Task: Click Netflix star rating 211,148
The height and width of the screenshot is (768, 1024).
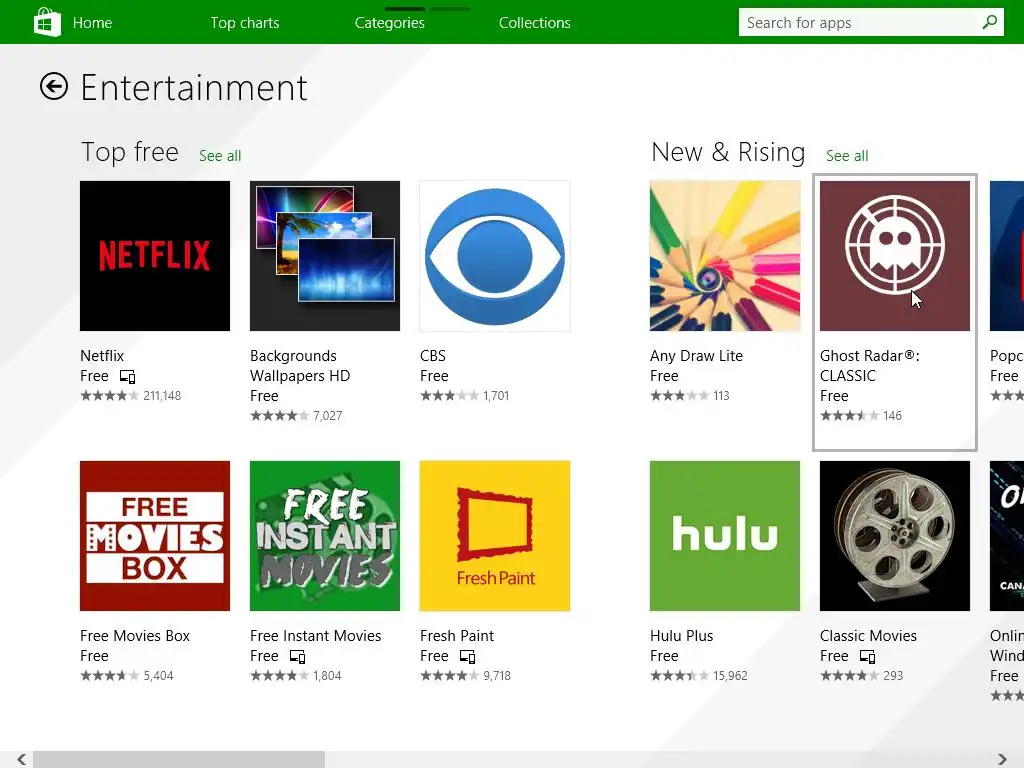Action: pyautogui.click(x=131, y=396)
